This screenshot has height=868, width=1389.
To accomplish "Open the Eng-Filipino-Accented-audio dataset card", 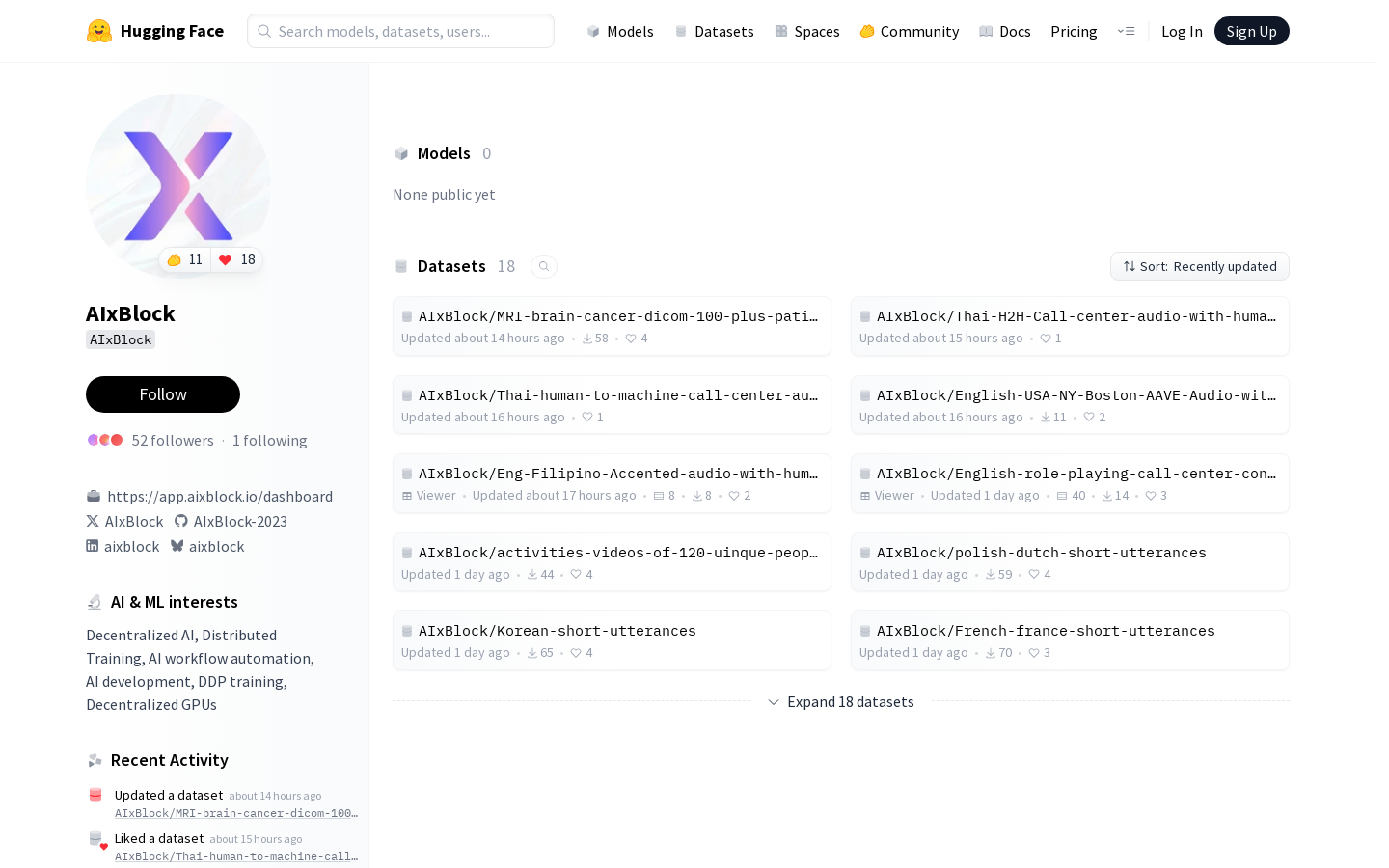I will (612, 483).
